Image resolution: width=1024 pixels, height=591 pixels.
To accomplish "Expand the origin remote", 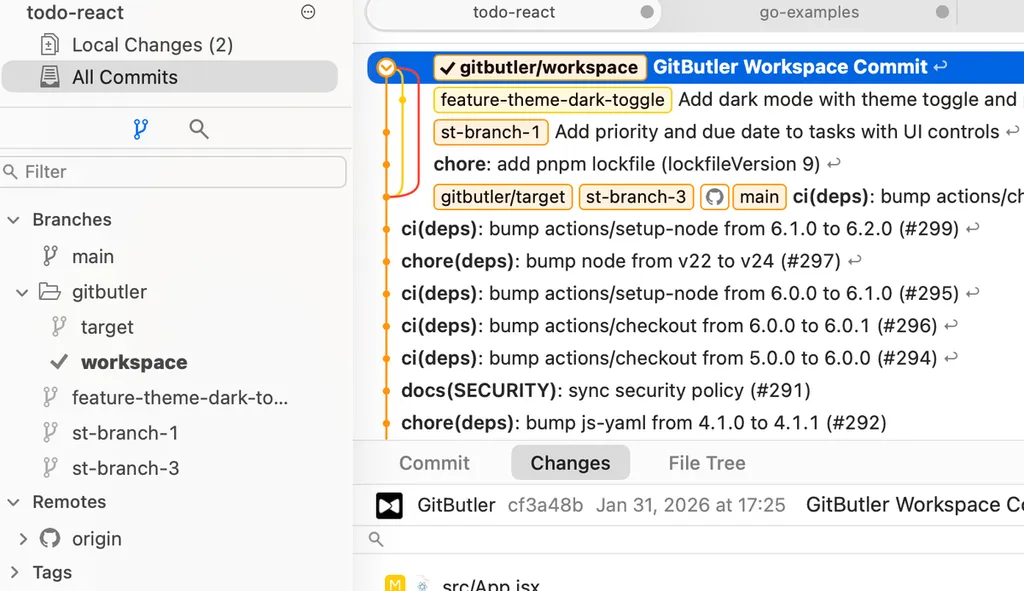I will pos(23,539).
